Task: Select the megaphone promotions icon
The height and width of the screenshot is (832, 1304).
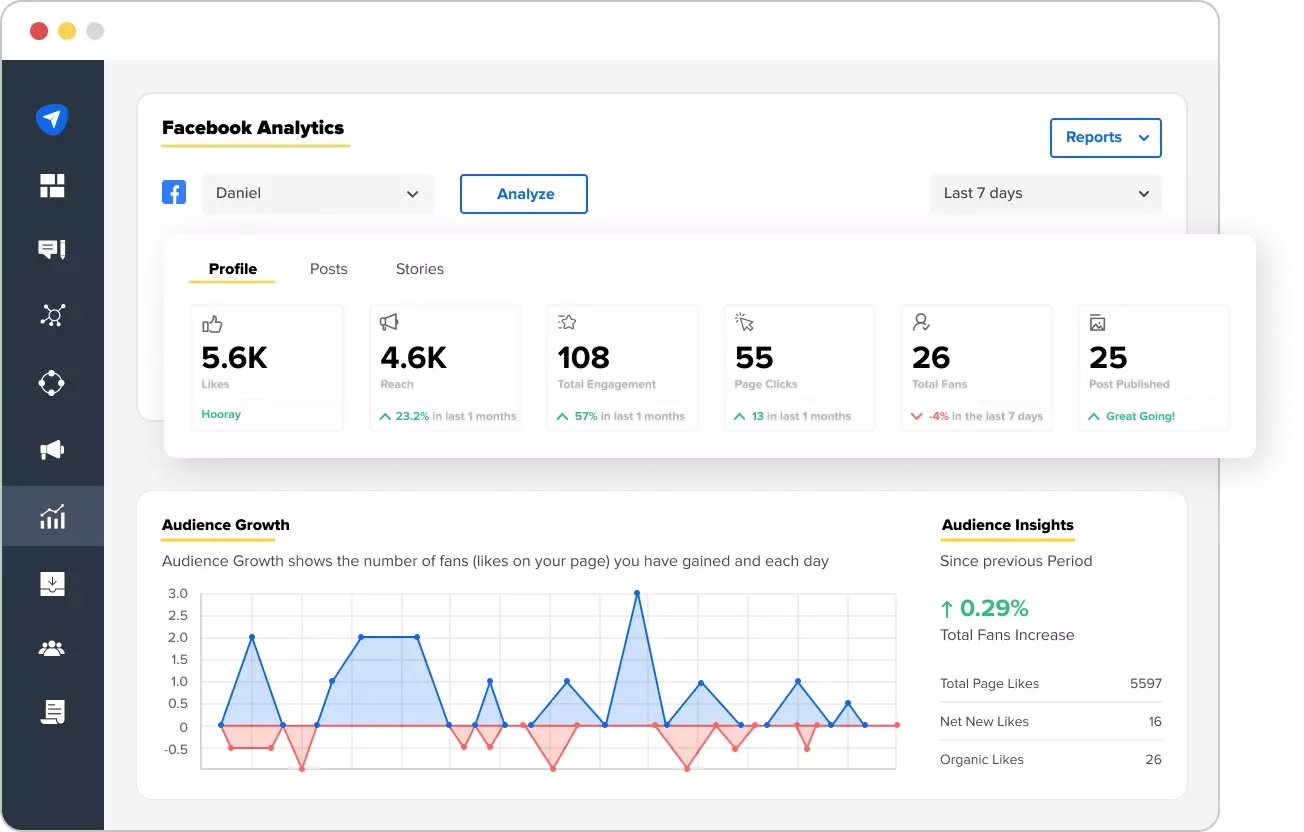Action: [52, 449]
